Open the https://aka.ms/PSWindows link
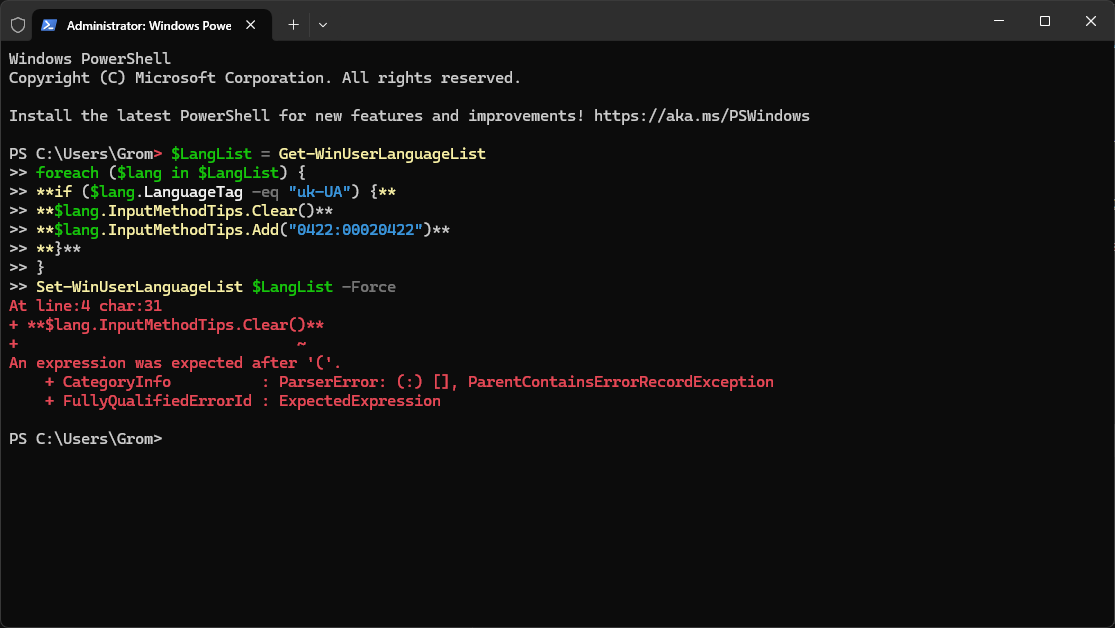 [x=701, y=116]
